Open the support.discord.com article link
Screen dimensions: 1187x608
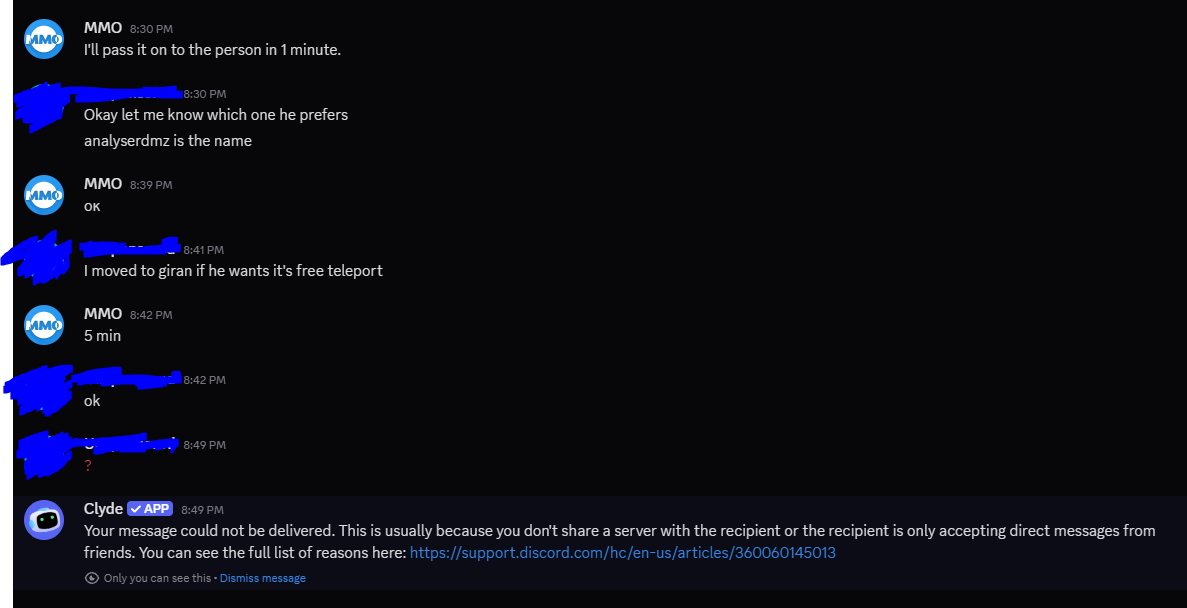coord(622,552)
